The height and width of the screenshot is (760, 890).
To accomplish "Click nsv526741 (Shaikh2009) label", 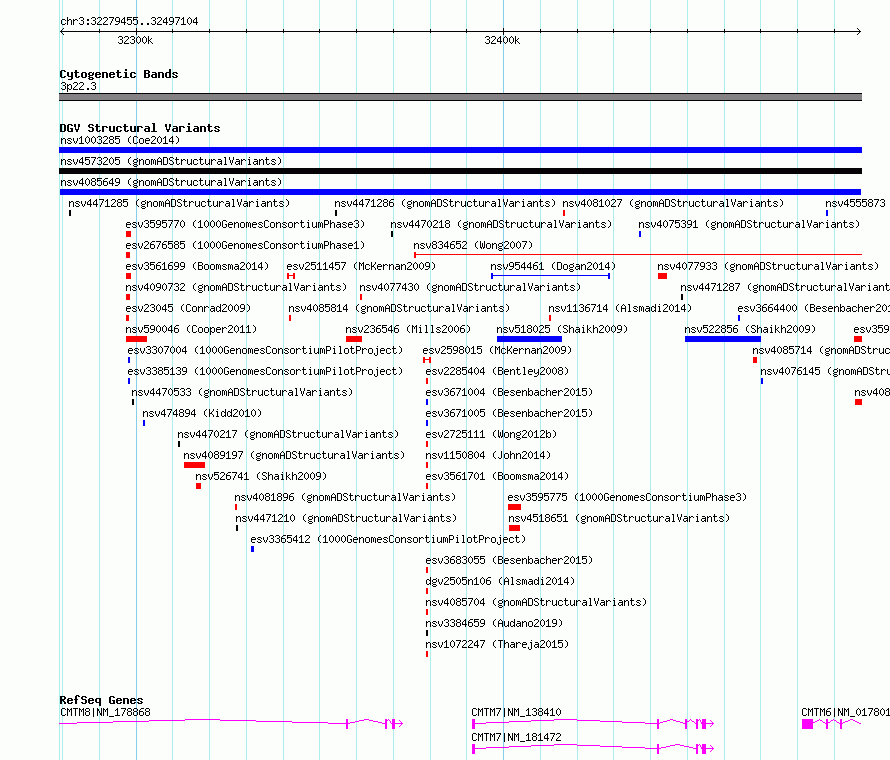I will [x=261, y=476].
